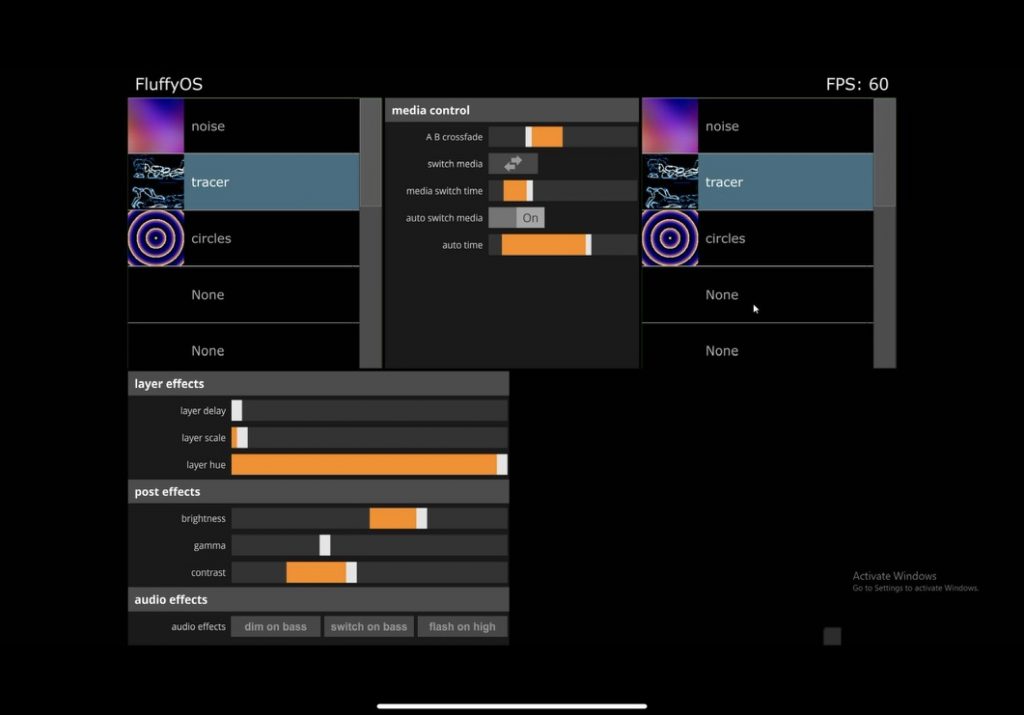Pick the circles thumbnail in right media list
Image resolution: width=1024 pixels, height=715 pixels.
coord(670,238)
